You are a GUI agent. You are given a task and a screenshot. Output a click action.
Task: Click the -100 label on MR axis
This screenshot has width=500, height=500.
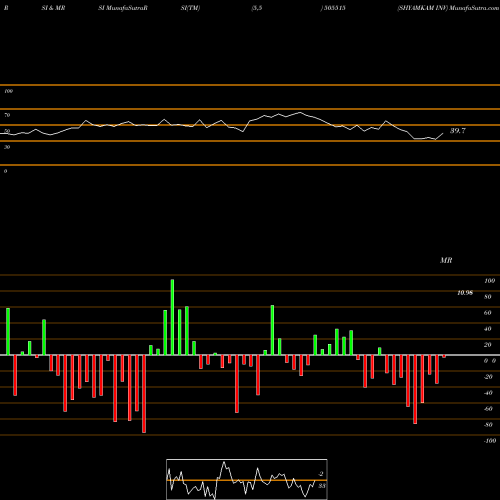(490, 441)
